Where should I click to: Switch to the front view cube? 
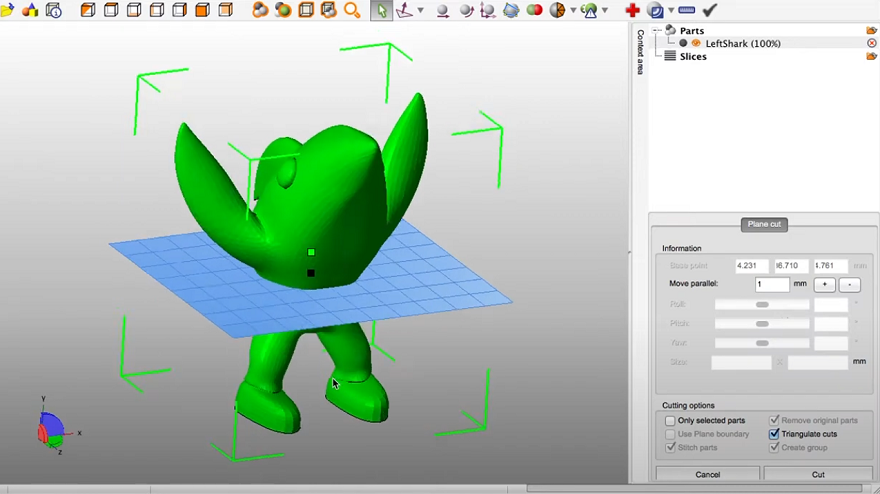click(203, 10)
